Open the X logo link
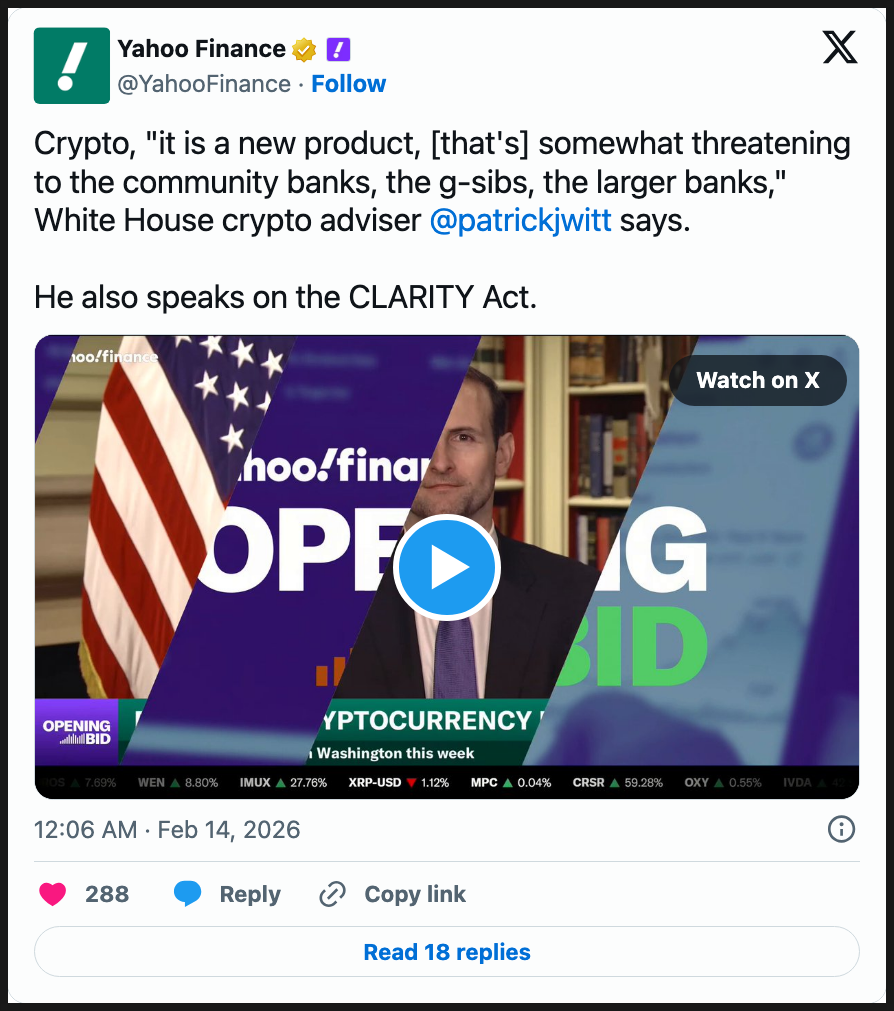This screenshot has height=1011, width=894. click(839, 48)
